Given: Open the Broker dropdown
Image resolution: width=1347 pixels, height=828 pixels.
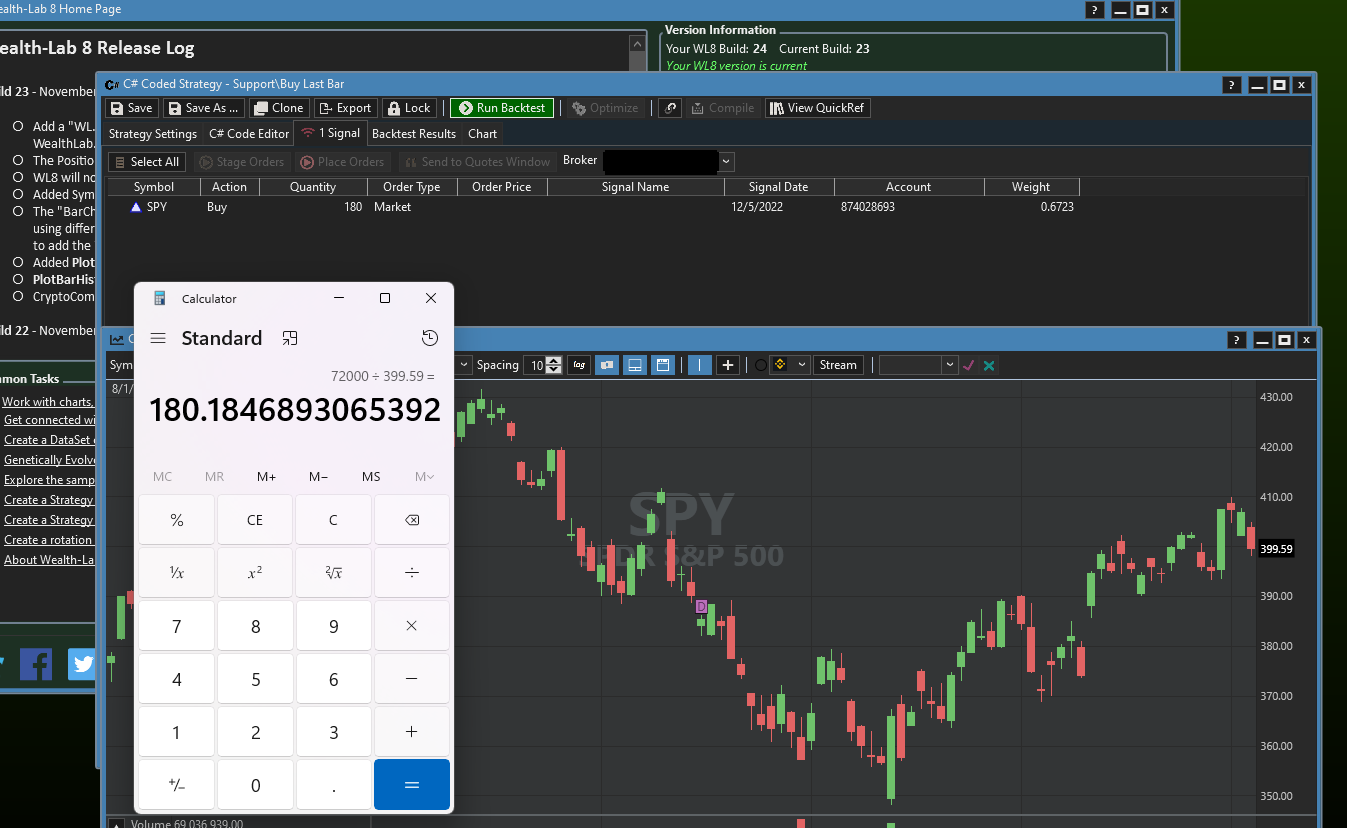Looking at the screenshot, I should pos(727,161).
